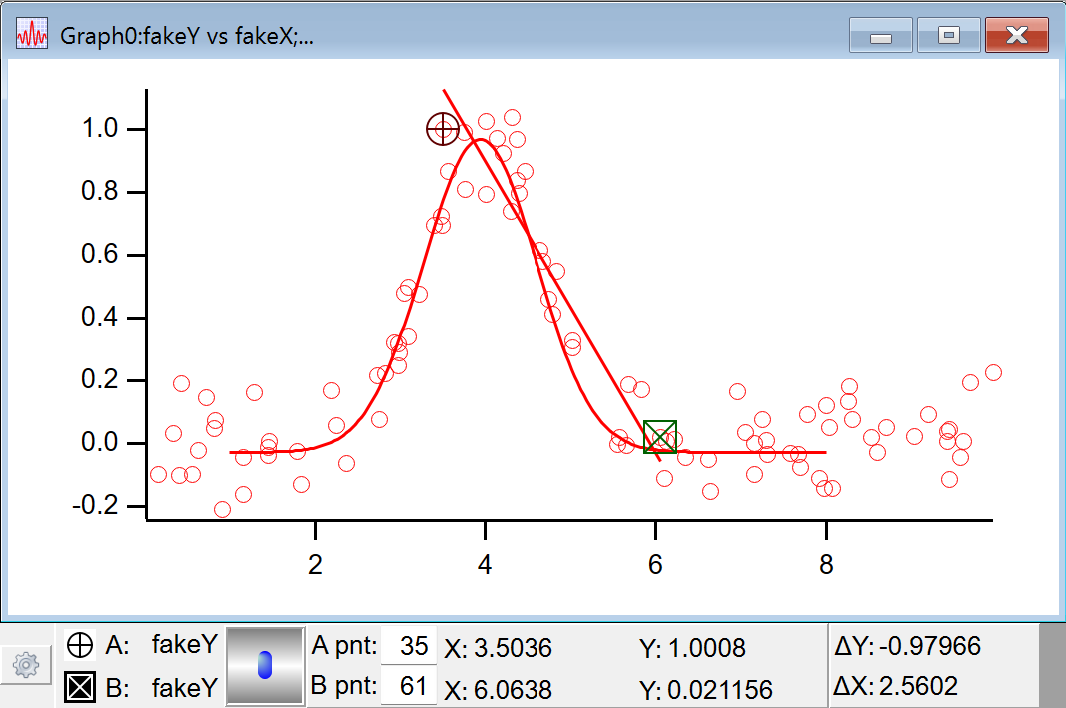
Task: Select the fakeY trace name beside cursor B
Action: coord(184,688)
